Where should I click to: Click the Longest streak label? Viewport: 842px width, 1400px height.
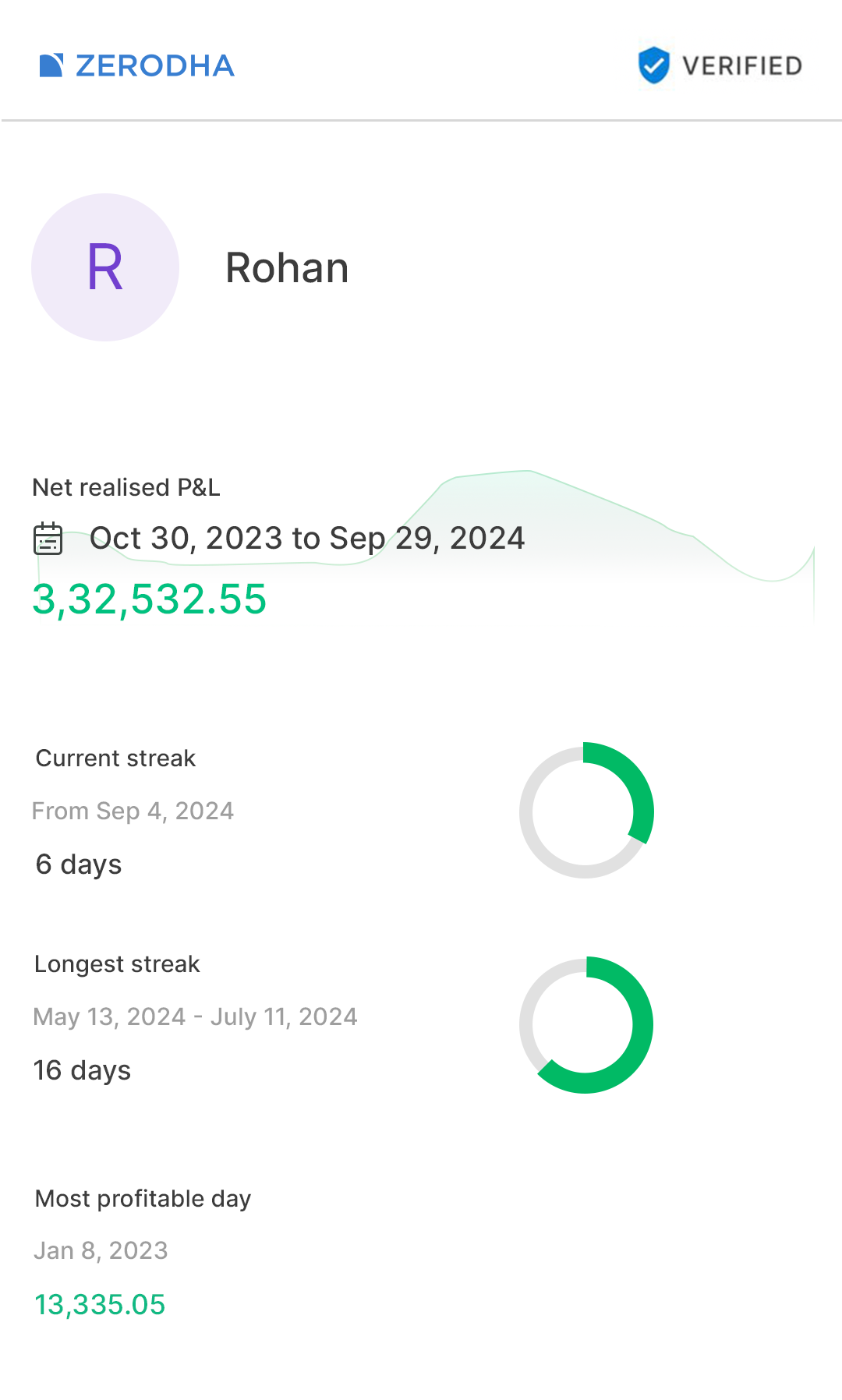click(x=117, y=964)
